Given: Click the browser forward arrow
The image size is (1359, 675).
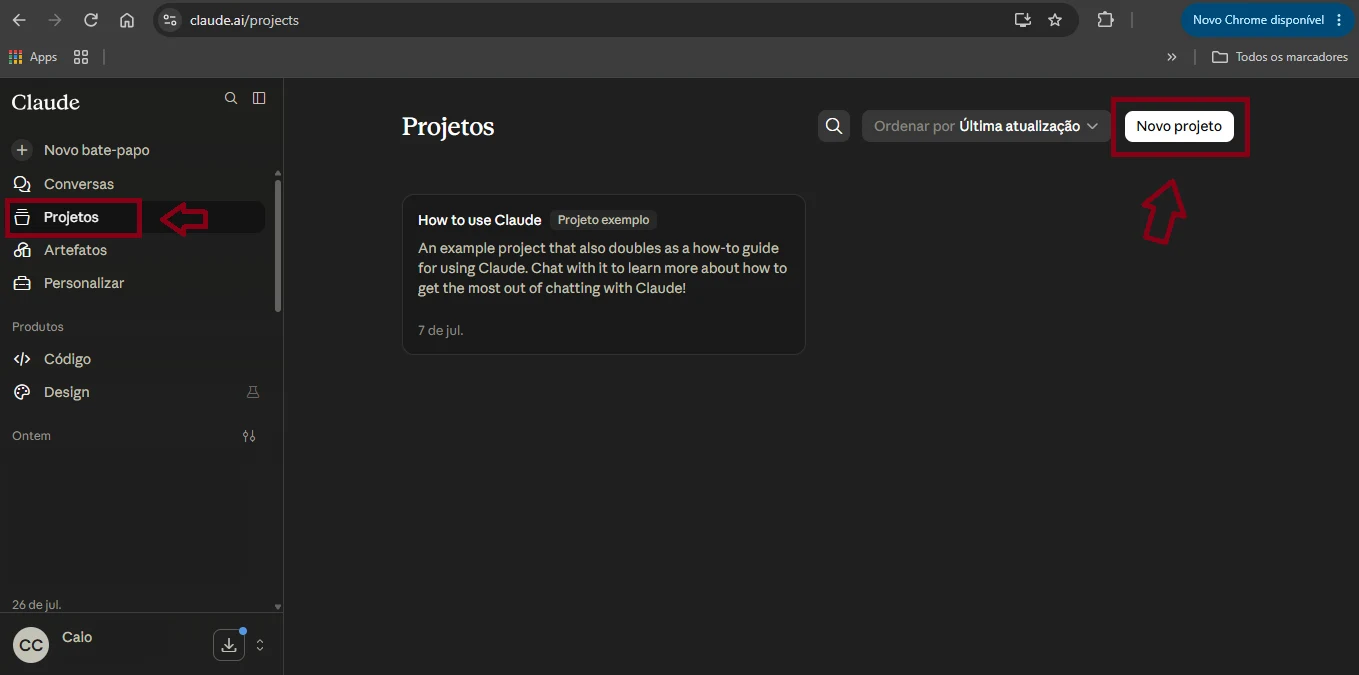Looking at the screenshot, I should pyautogui.click(x=55, y=20).
